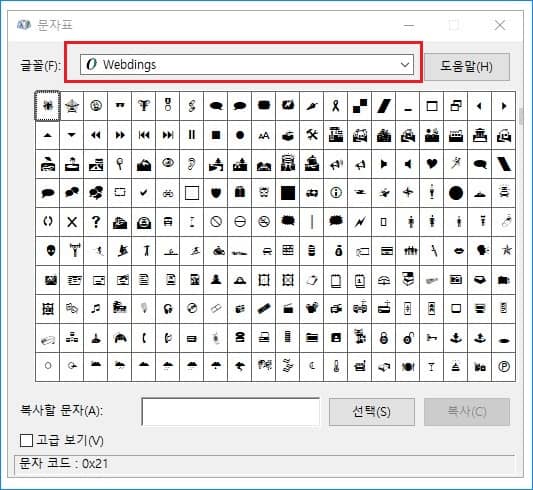Viewport: 533px width, 490px height.
Task: Focus the 복사할 문자 text field
Action: (x=230, y=412)
